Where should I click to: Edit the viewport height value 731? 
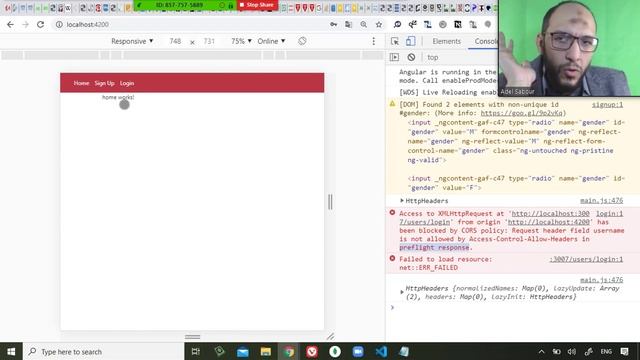209,41
